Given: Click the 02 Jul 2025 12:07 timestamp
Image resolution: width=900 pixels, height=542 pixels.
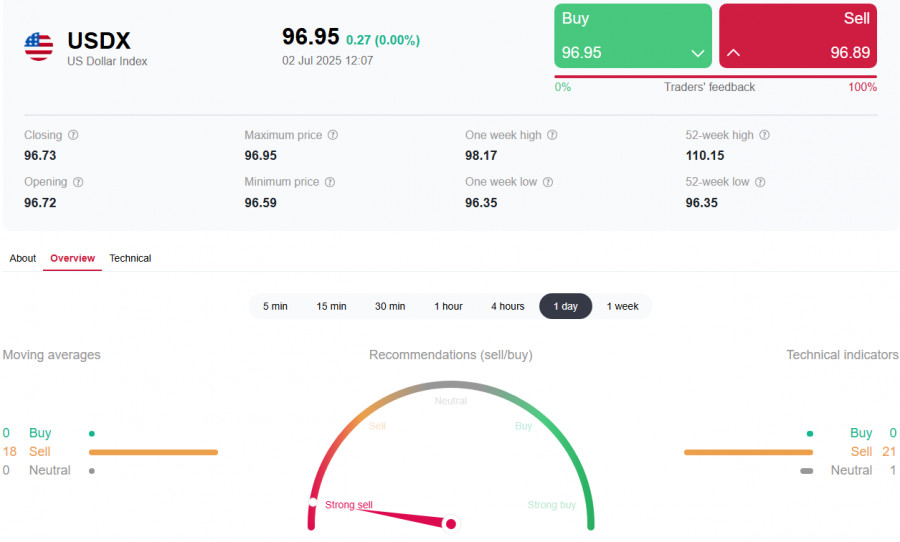Looking at the screenshot, I should (x=327, y=61).
